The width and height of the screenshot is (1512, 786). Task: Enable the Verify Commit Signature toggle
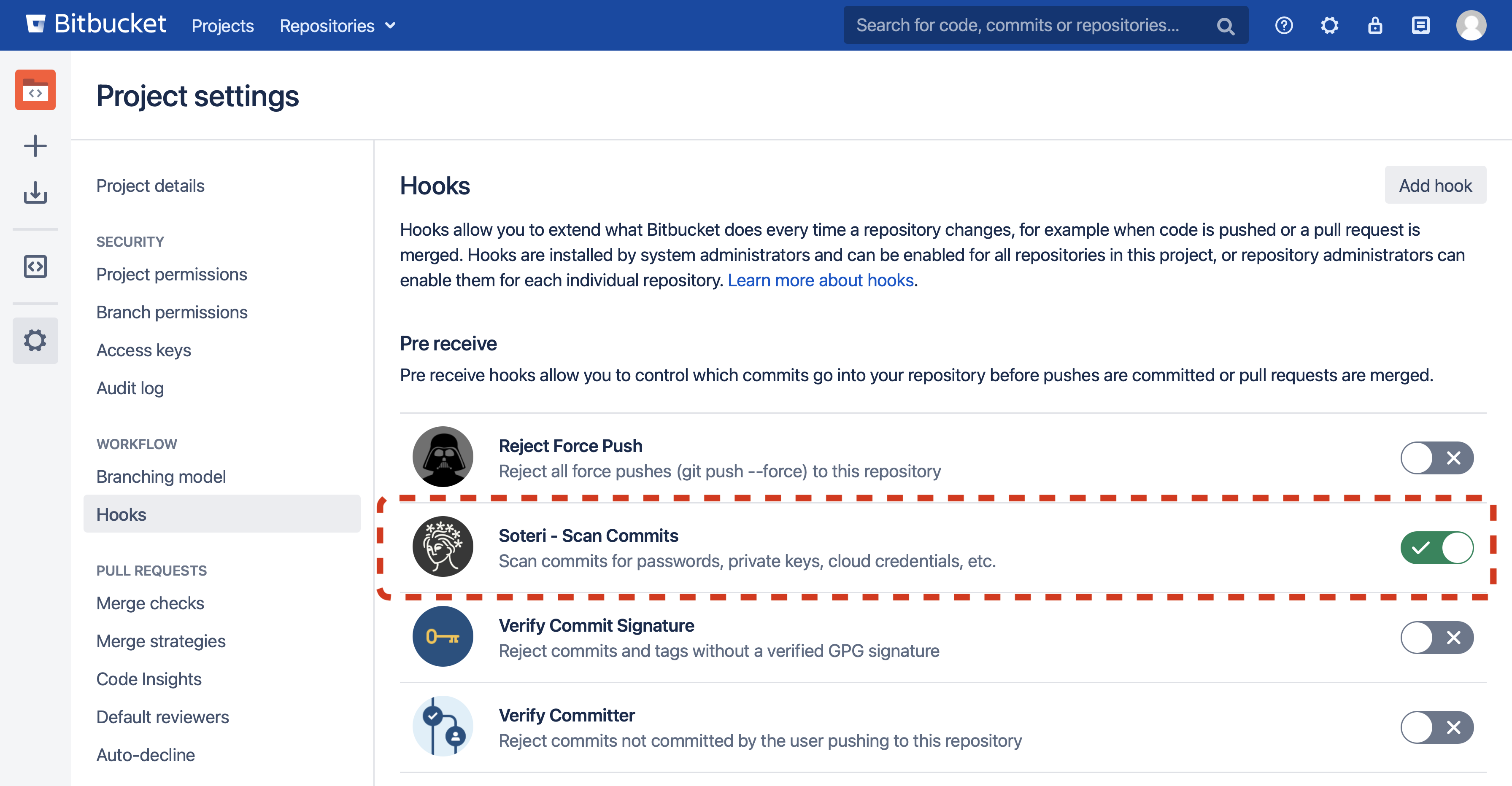click(x=1436, y=638)
